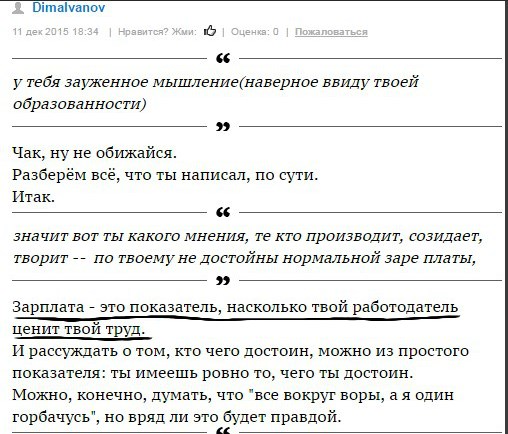Click the quote значит вот ты какого мнения
508x434 pixels.
click(248, 236)
